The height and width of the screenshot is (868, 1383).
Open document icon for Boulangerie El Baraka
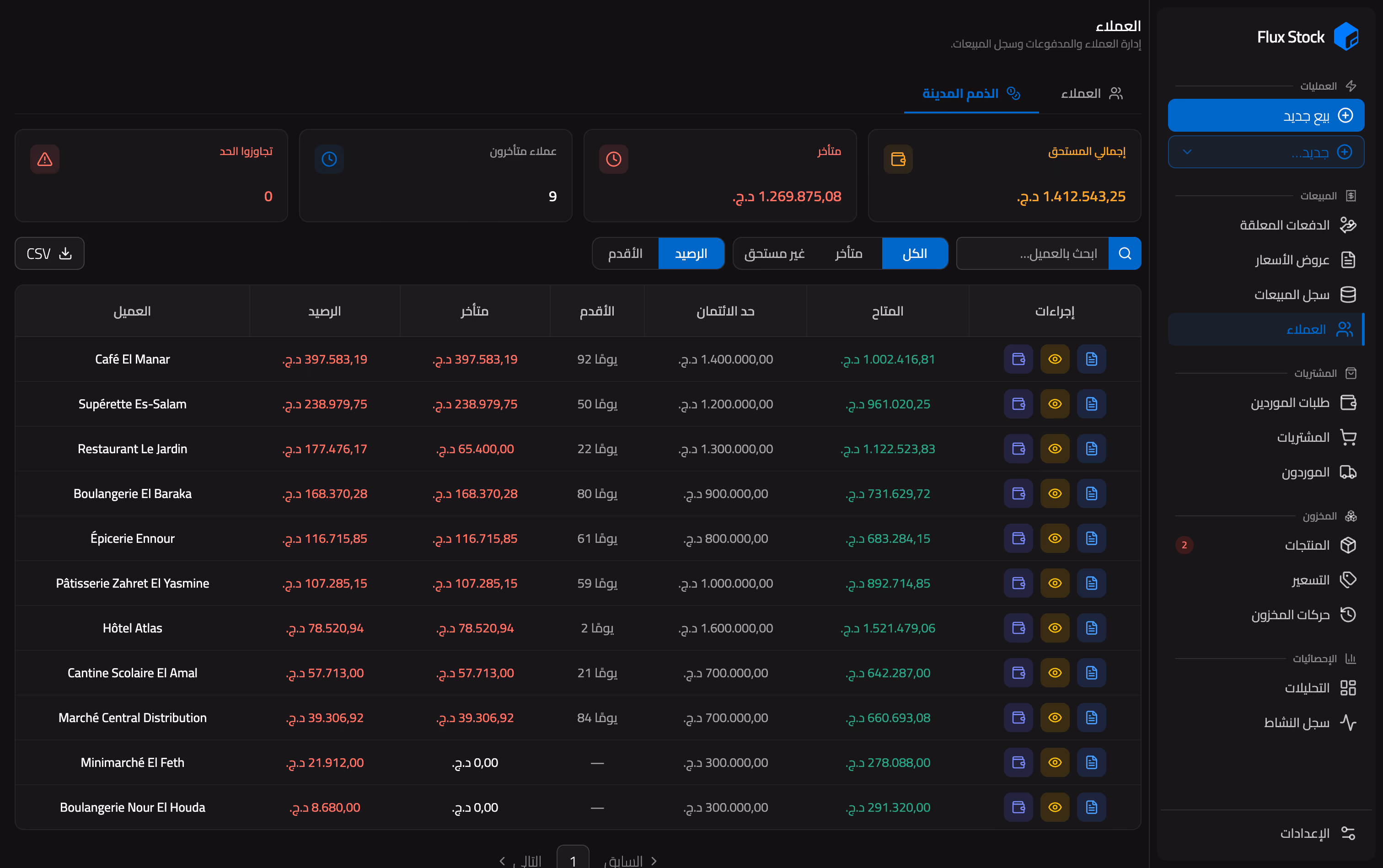click(x=1091, y=494)
